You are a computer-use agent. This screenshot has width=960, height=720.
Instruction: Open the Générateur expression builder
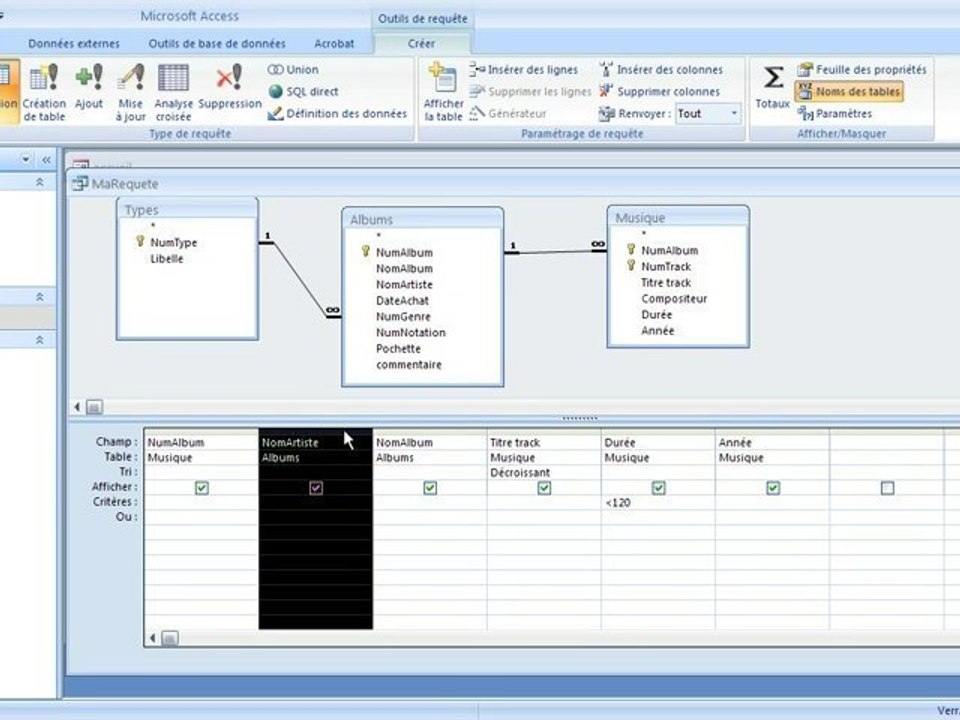[508, 114]
